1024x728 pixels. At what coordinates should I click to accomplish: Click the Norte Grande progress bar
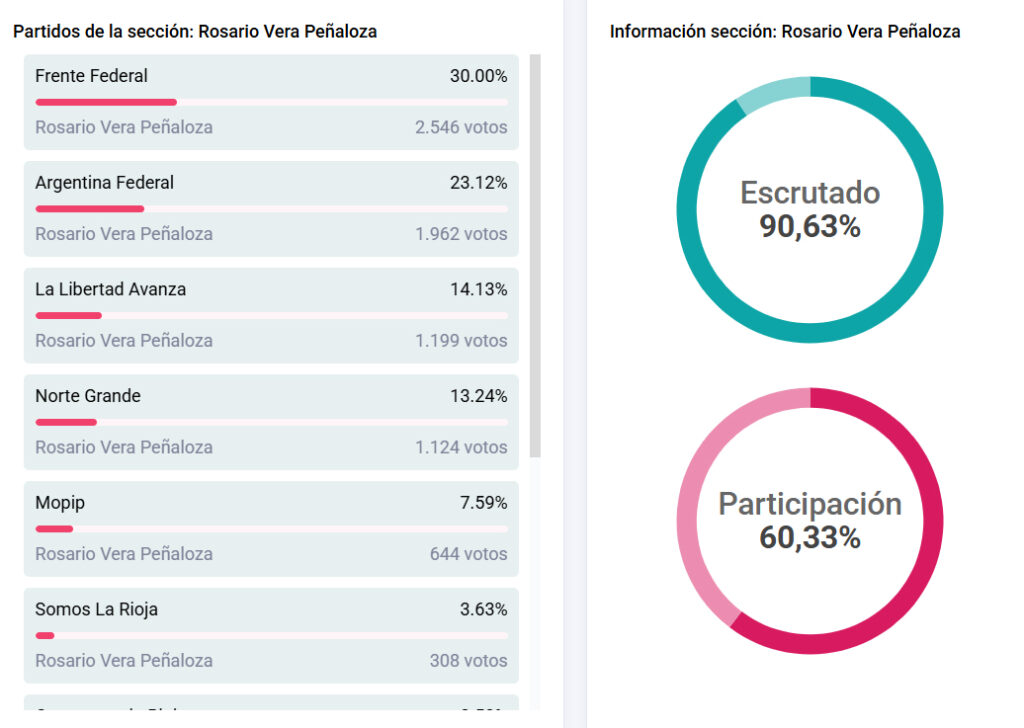point(271,422)
